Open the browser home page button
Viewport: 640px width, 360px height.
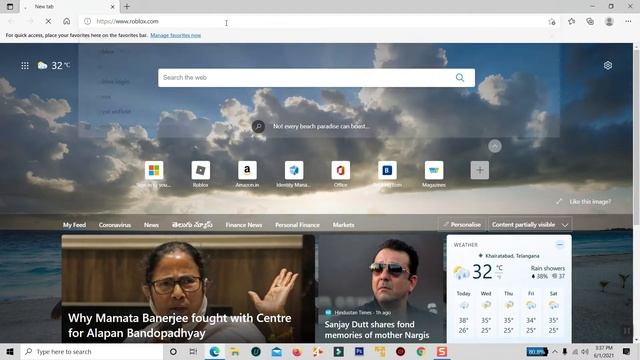(67, 21)
